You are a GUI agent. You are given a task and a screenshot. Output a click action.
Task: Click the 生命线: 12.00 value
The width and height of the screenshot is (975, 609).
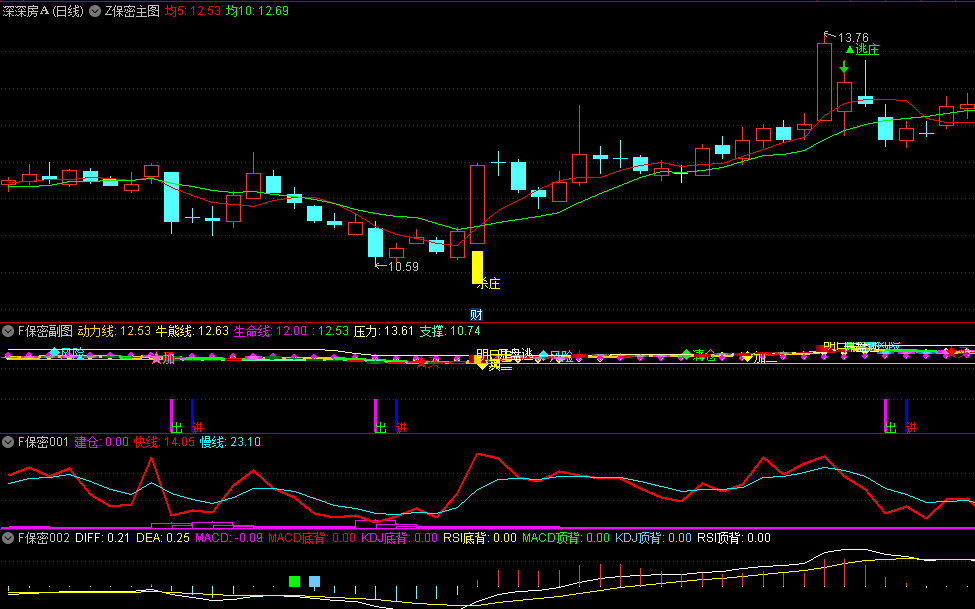[270, 331]
